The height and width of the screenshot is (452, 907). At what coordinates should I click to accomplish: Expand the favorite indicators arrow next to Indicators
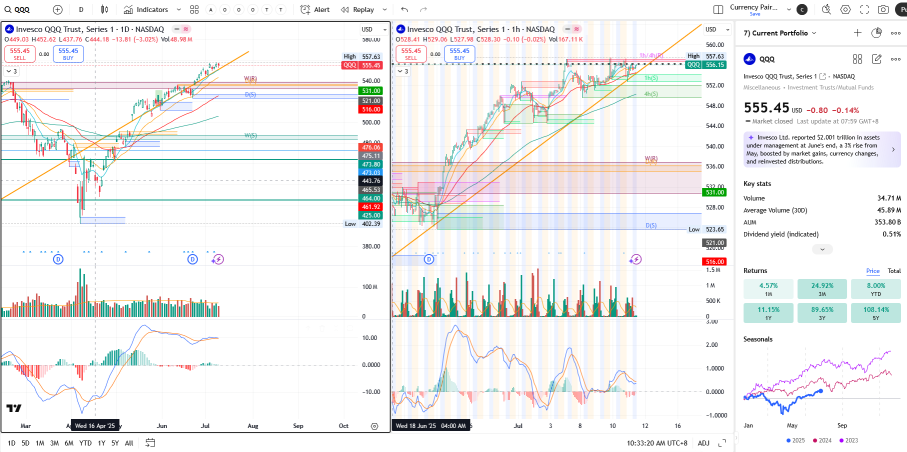pos(178,10)
